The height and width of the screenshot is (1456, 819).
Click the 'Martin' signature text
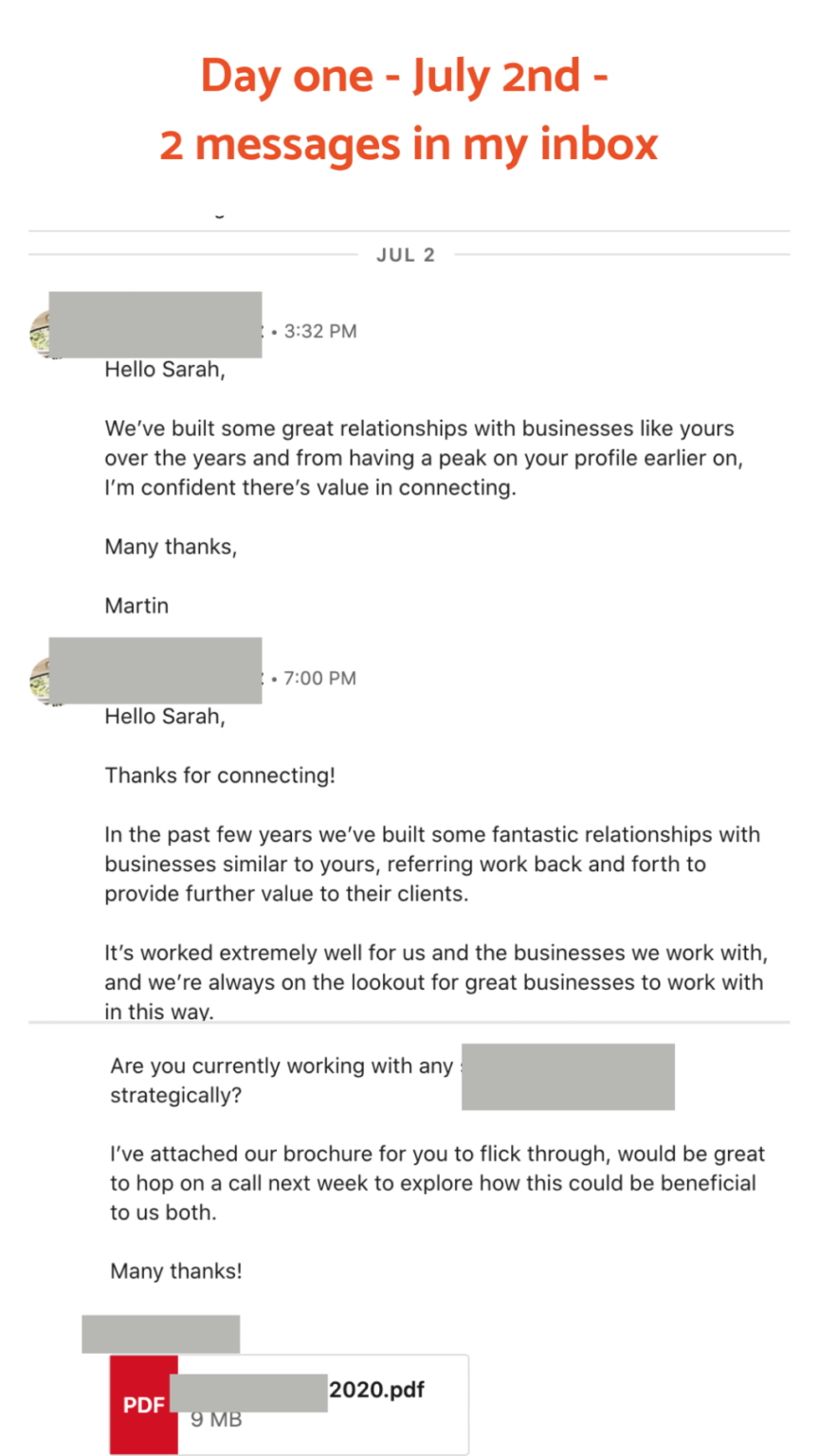coord(136,606)
